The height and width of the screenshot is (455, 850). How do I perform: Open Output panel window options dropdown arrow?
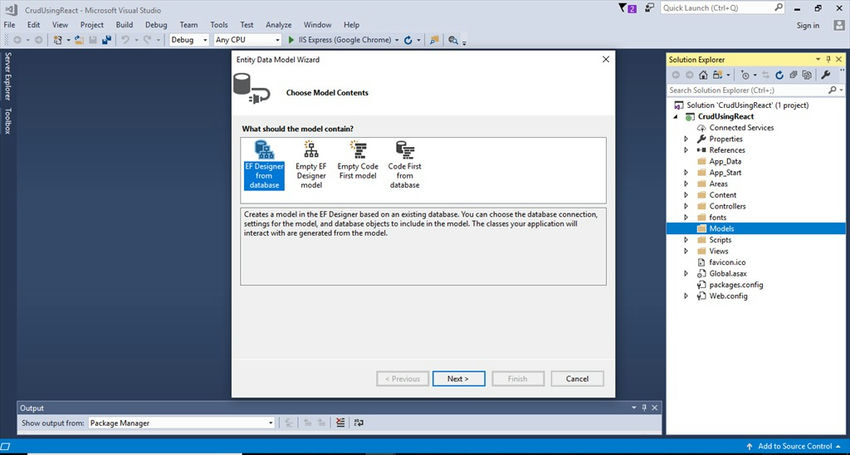[634, 408]
